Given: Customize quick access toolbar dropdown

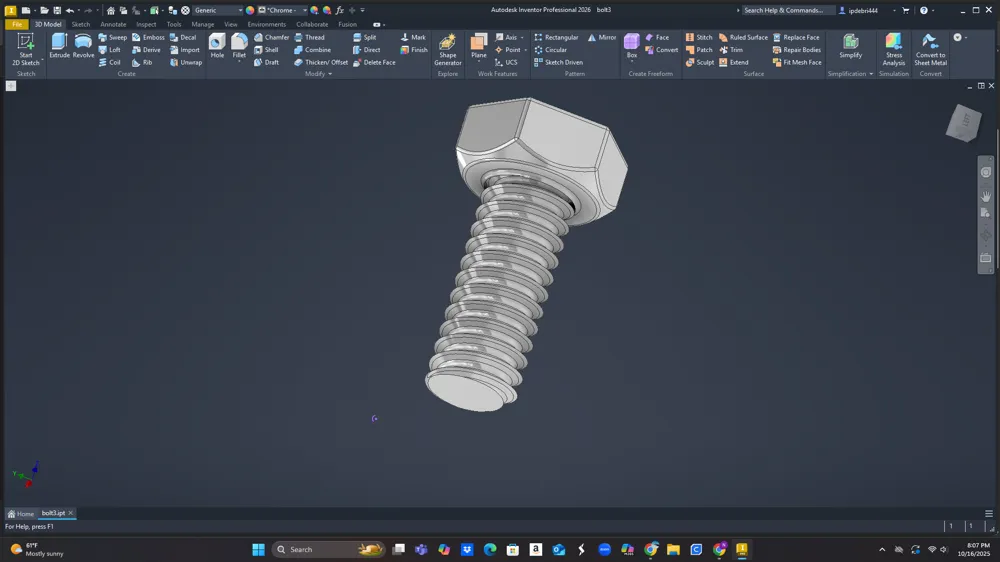Looking at the screenshot, I should pyautogui.click(x=362, y=10).
